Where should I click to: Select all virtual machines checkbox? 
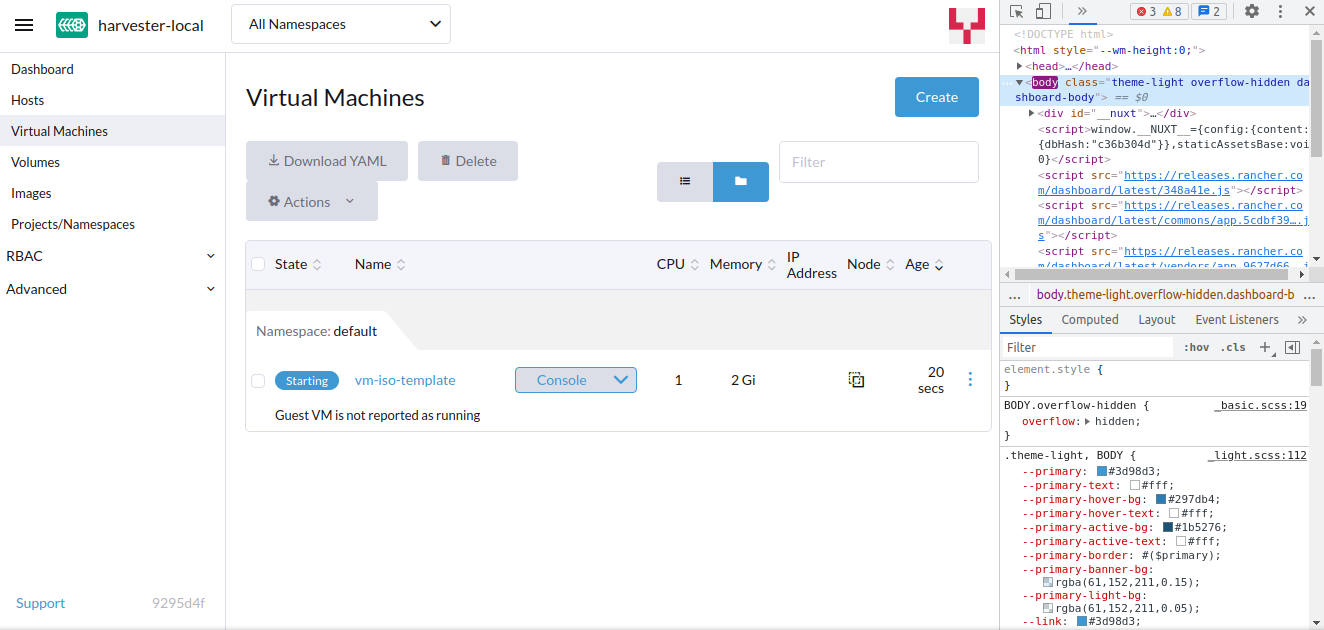click(x=258, y=264)
